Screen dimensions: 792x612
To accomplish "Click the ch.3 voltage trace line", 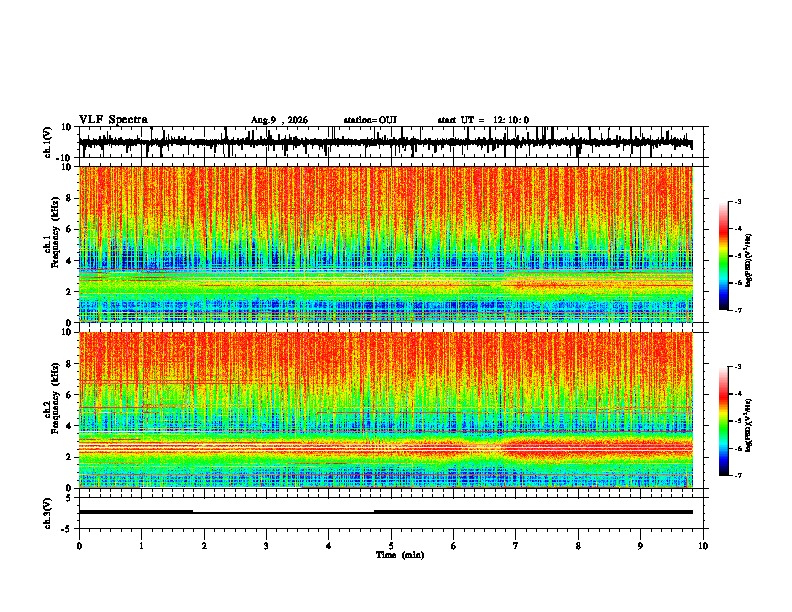I will [x=385, y=512].
